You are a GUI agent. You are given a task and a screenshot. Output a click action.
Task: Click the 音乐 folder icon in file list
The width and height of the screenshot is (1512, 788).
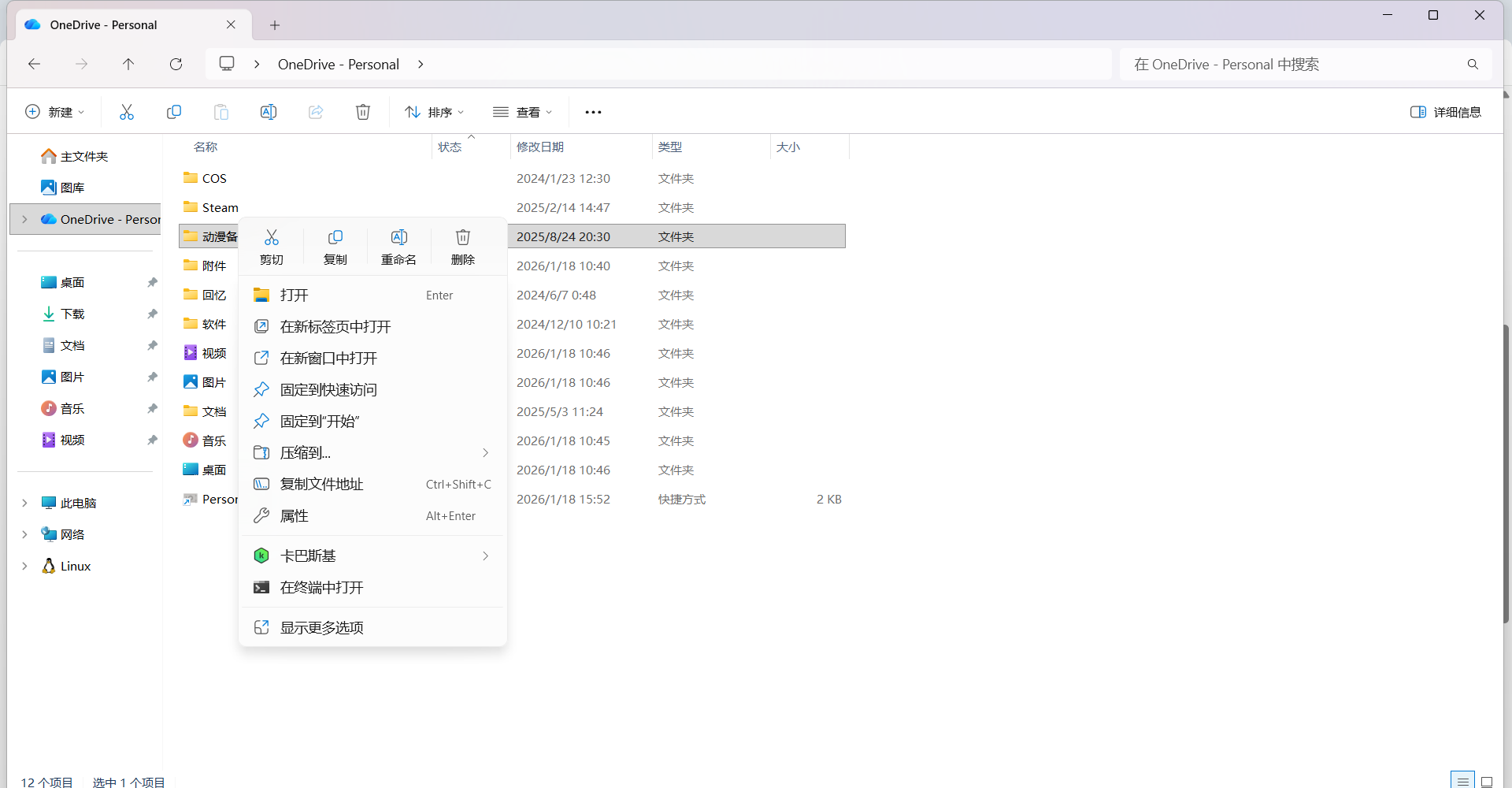[x=191, y=440]
